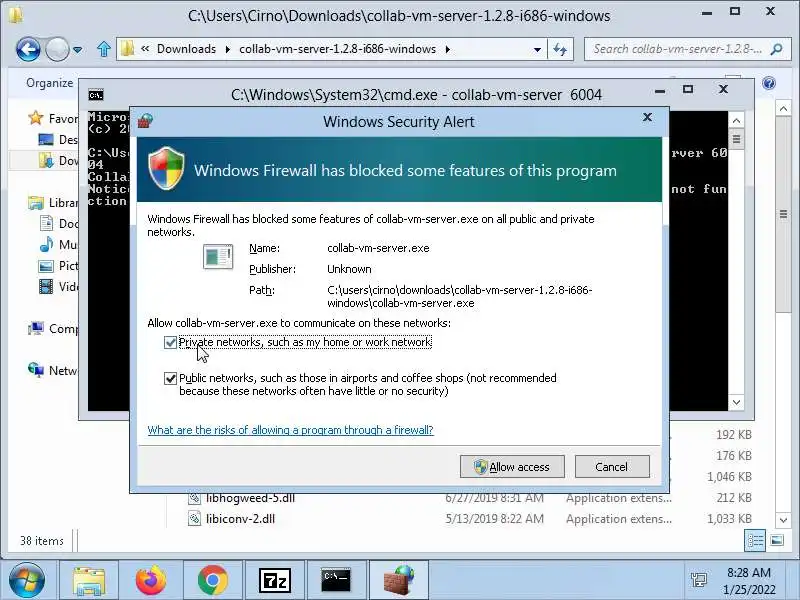
Task: Open recent locations dropdown beside Forward
Action: point(78,49)
